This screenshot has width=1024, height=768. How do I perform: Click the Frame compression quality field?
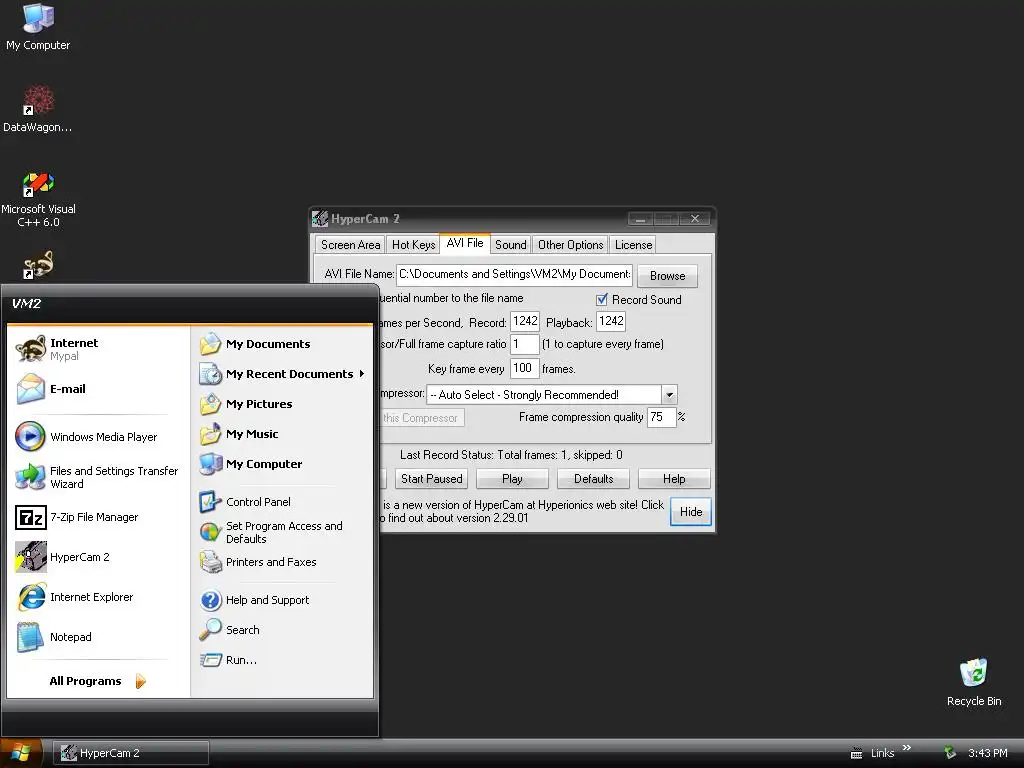click(x=662, y=417)
